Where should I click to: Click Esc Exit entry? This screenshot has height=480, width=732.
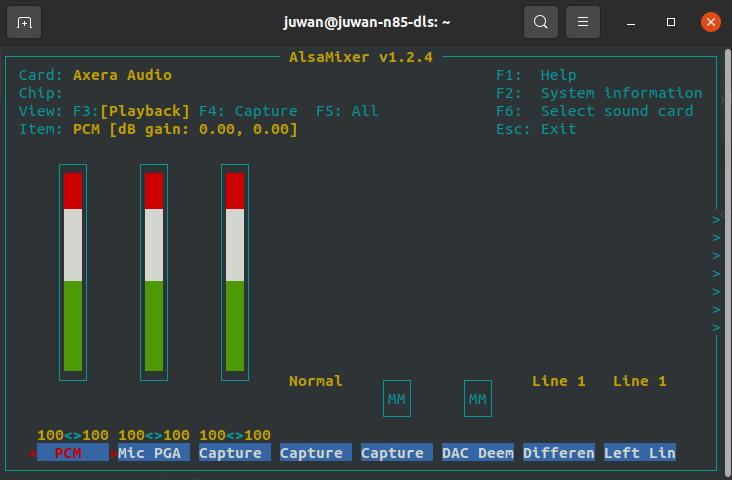[x=536, y=129]
